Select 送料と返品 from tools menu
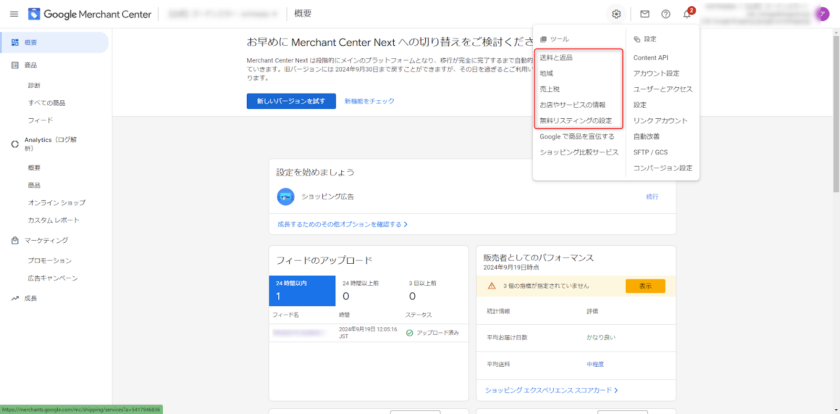This screenshot has width=840, height=414. click(x=556, y=58)
